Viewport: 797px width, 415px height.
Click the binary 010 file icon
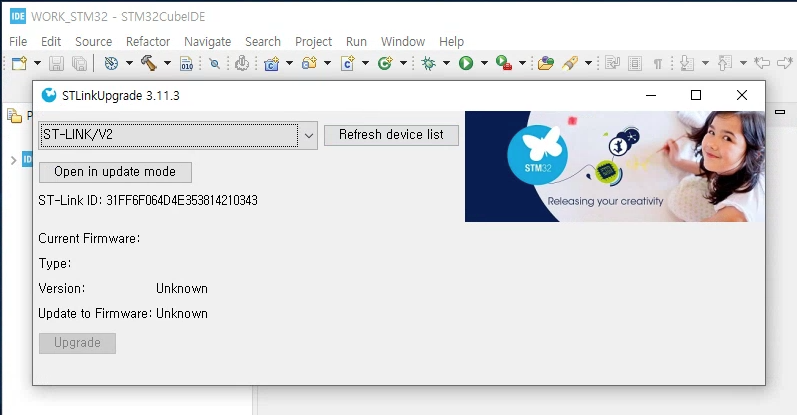[x=187, y=63]
